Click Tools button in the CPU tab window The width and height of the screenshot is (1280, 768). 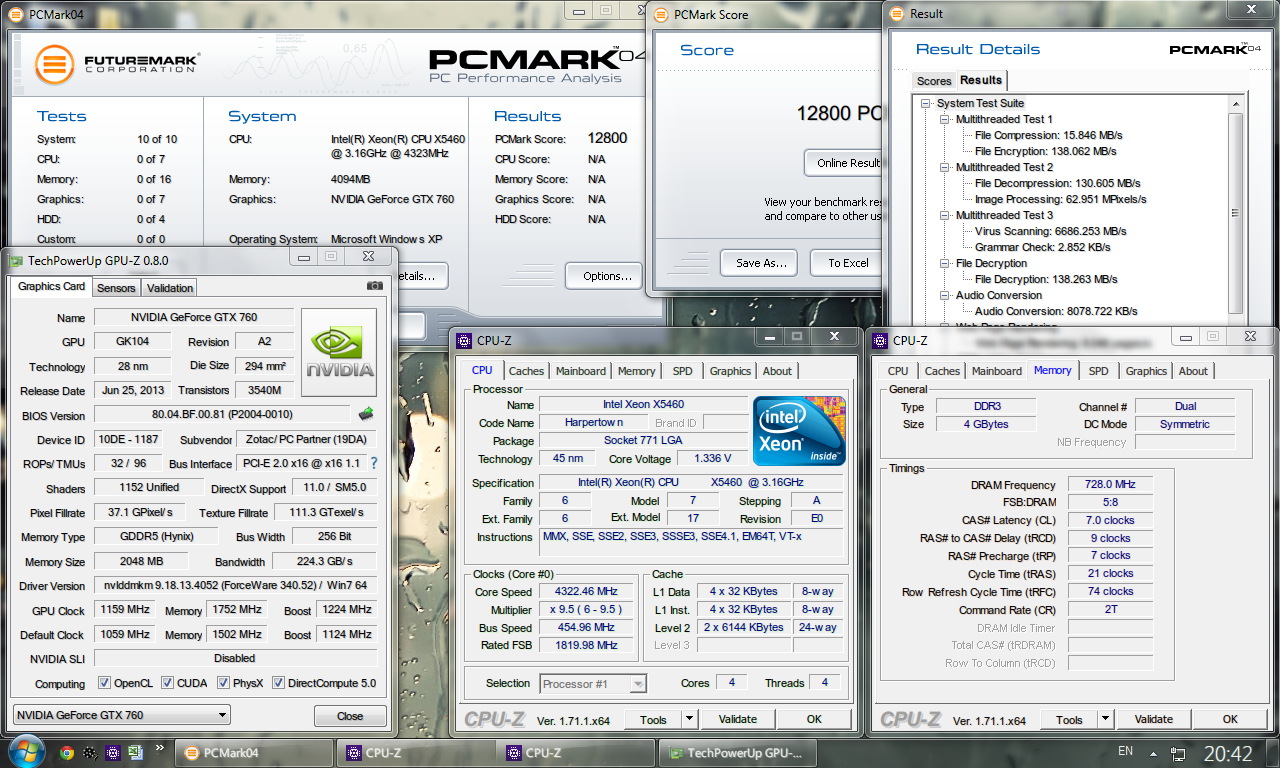[653, 719]
